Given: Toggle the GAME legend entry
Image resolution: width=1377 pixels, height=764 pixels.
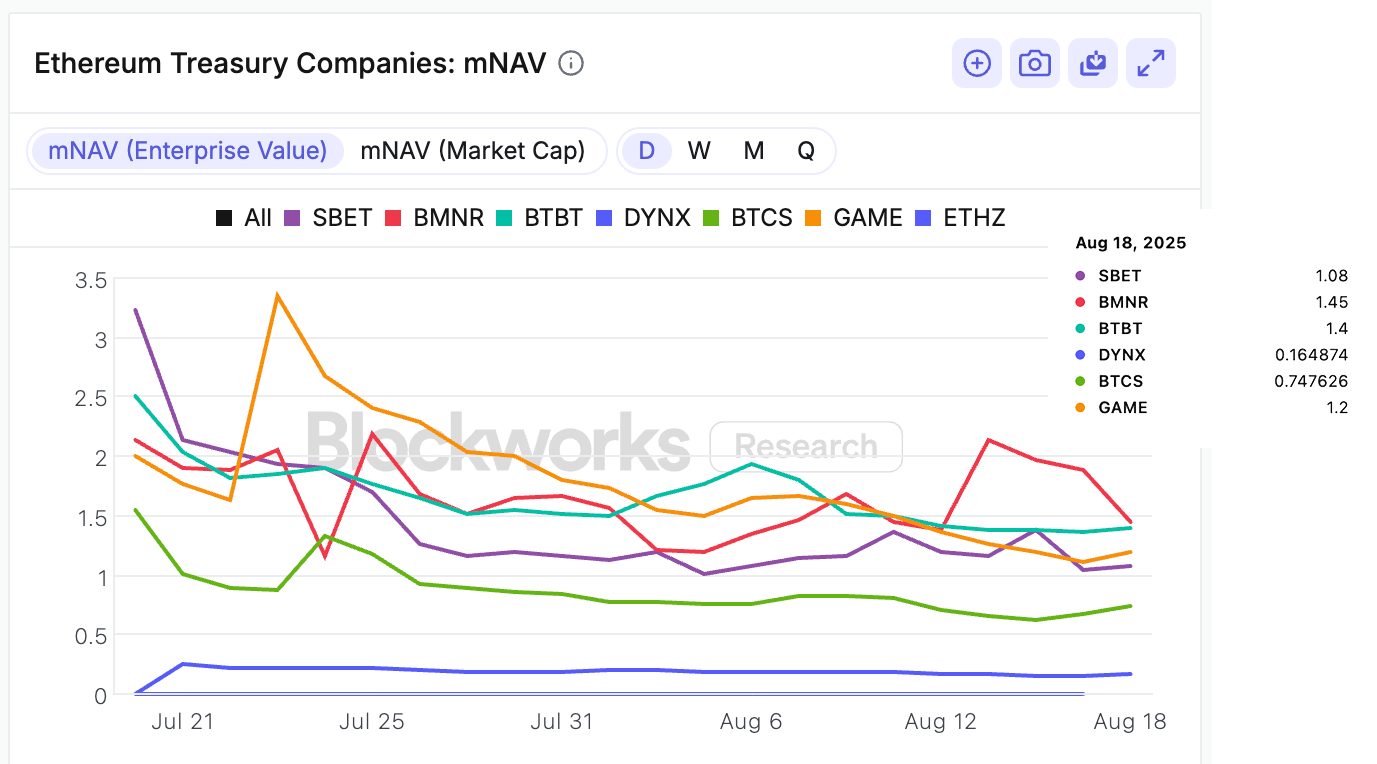Looking at the screenshot, I should [855, 218].
